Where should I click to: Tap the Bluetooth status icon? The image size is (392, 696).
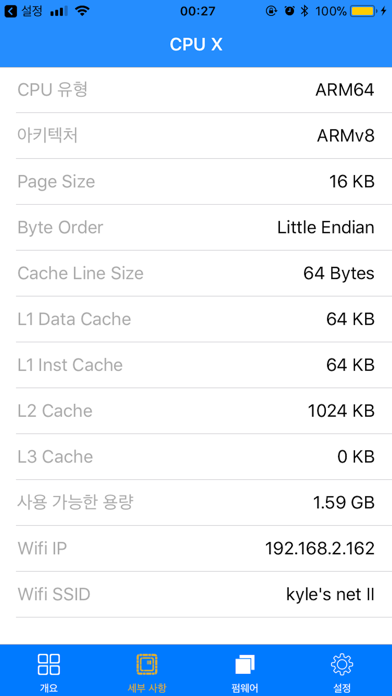point(304,11)
